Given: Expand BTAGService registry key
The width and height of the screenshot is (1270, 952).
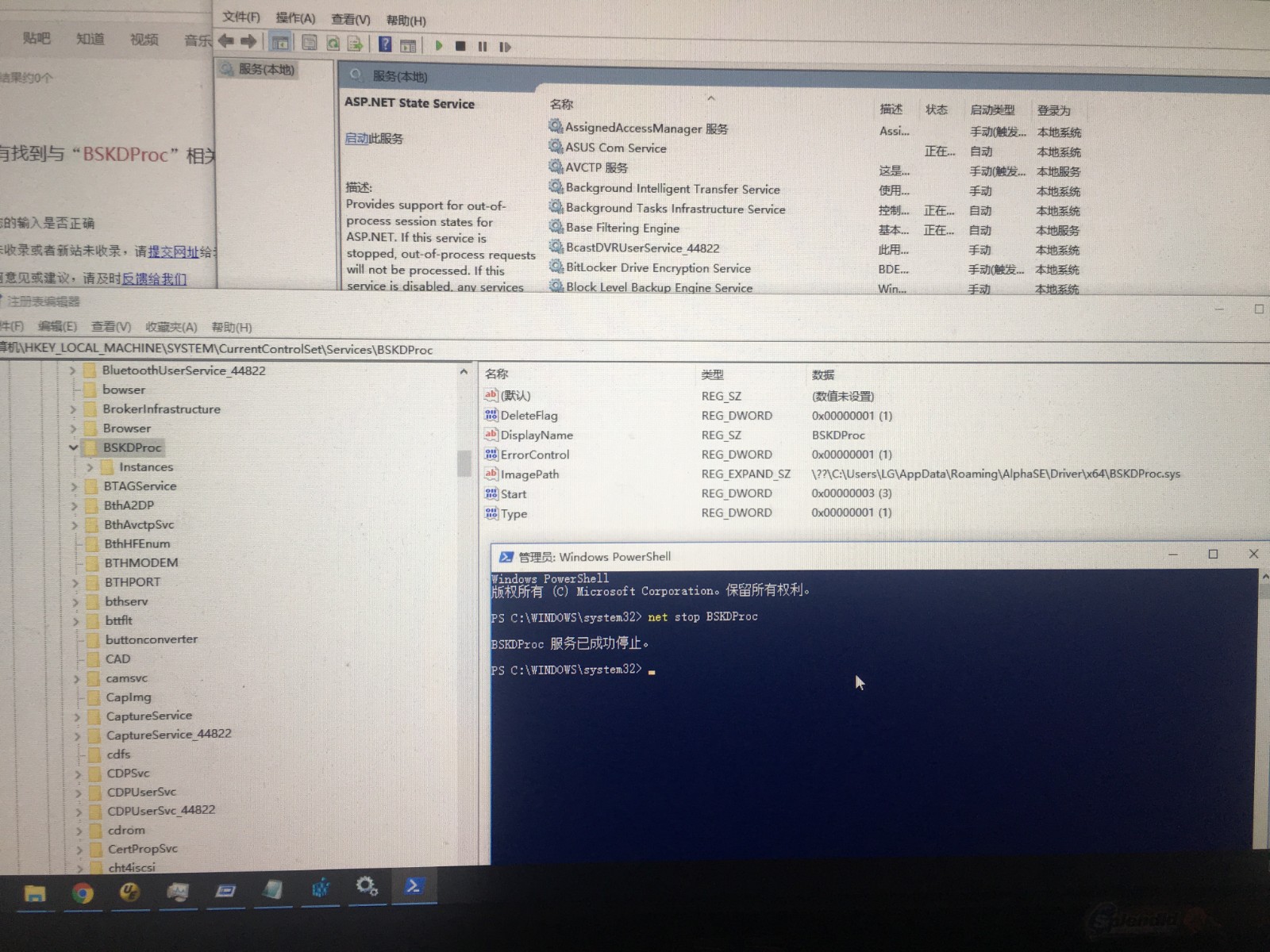Looking at the screenshot, I should click(x=74, y=486).
